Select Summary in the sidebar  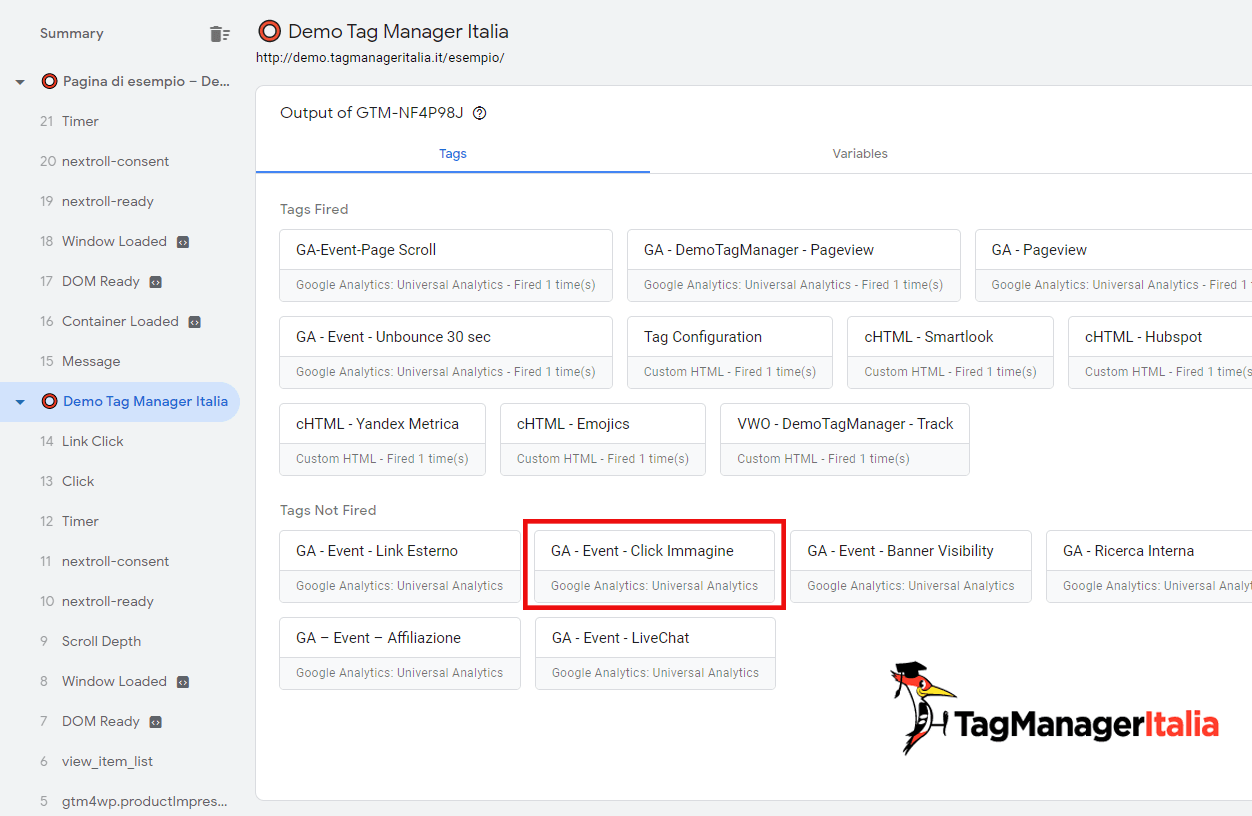pos(72,34)
